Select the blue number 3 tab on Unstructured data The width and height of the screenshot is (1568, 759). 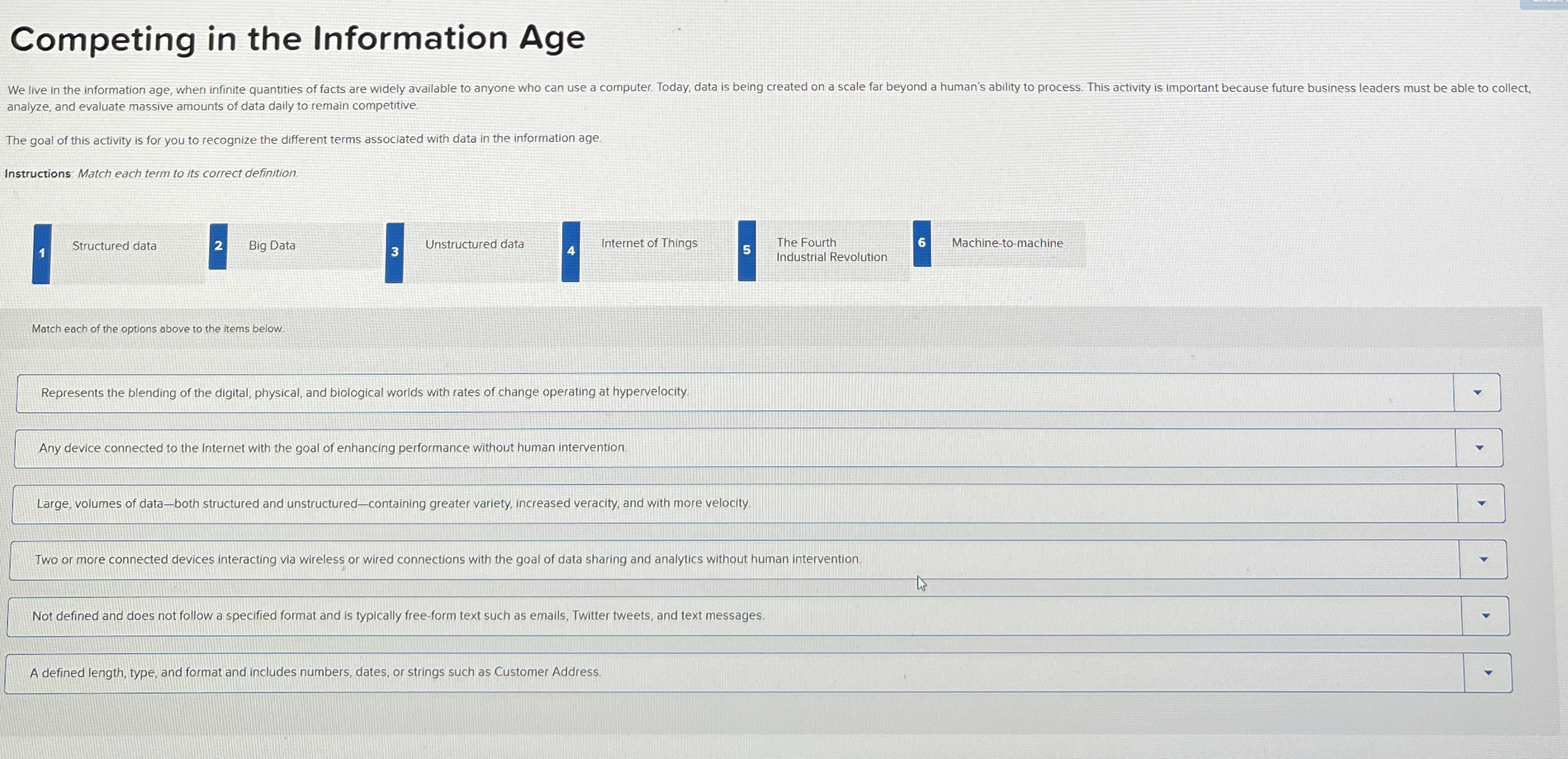pos(394,252)
